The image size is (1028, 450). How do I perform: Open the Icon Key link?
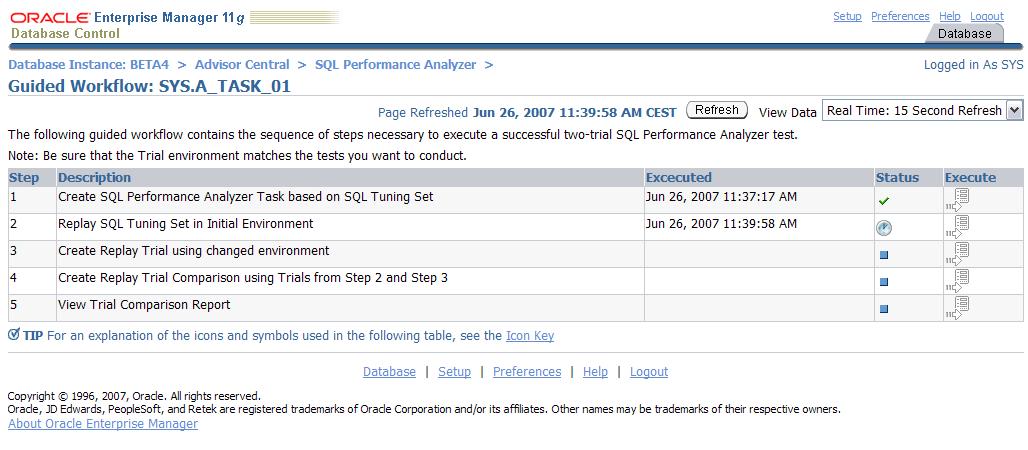coord(530,336)
